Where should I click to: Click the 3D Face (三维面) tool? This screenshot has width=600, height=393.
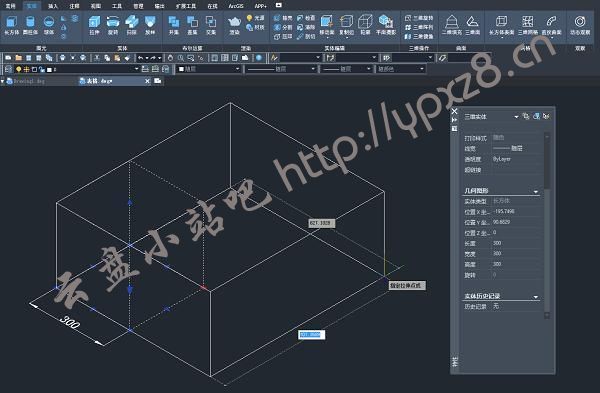(x=473, y=25)
